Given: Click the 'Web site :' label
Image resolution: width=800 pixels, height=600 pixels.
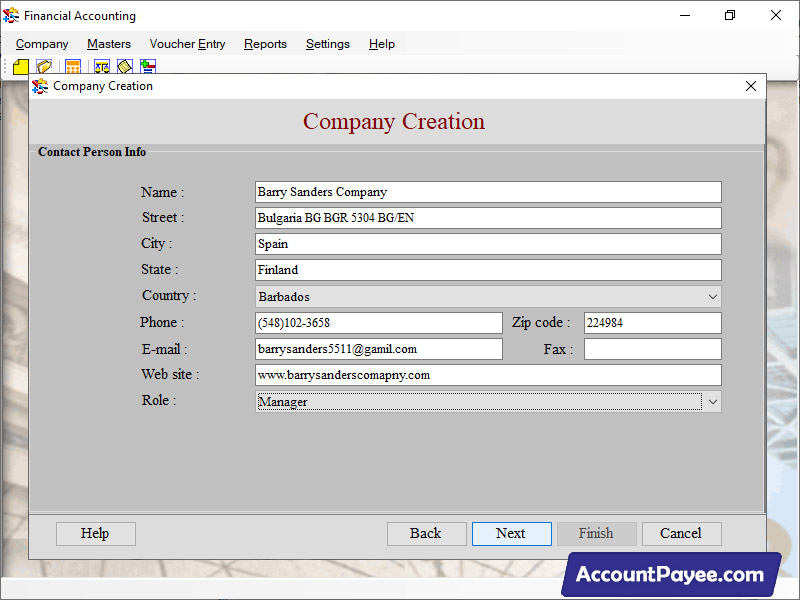Looking at the screenshot, I should click(x=170, y=374).
